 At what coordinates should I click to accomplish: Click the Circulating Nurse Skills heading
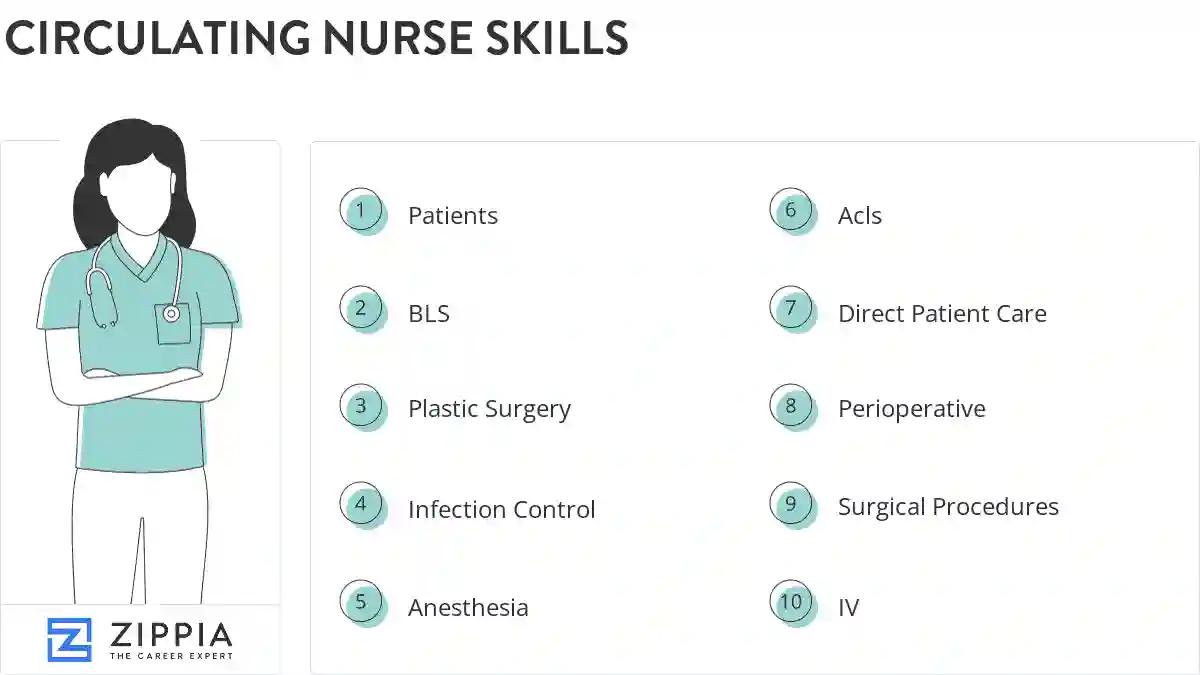pos(316,38)
